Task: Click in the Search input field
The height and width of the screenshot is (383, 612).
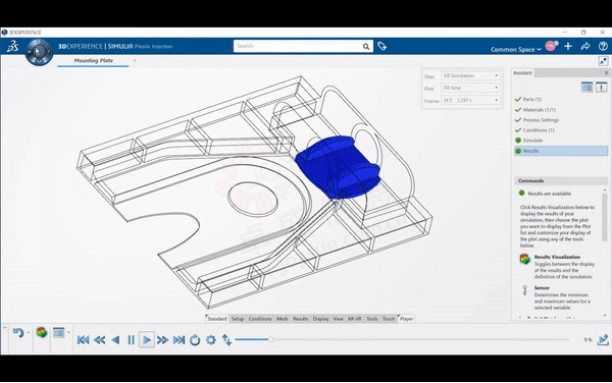Action: (x=299, y=46)
